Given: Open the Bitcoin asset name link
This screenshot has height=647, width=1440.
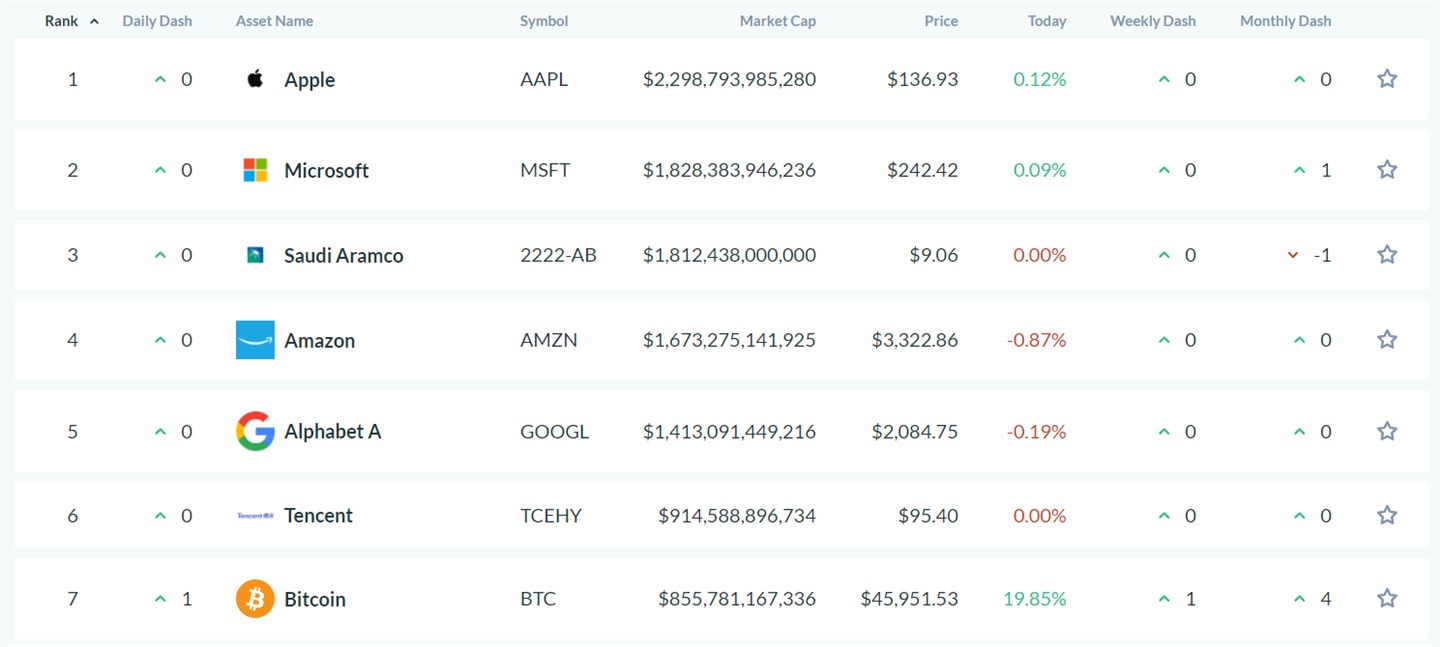Looking at the screenshot, I should (315, 599).
